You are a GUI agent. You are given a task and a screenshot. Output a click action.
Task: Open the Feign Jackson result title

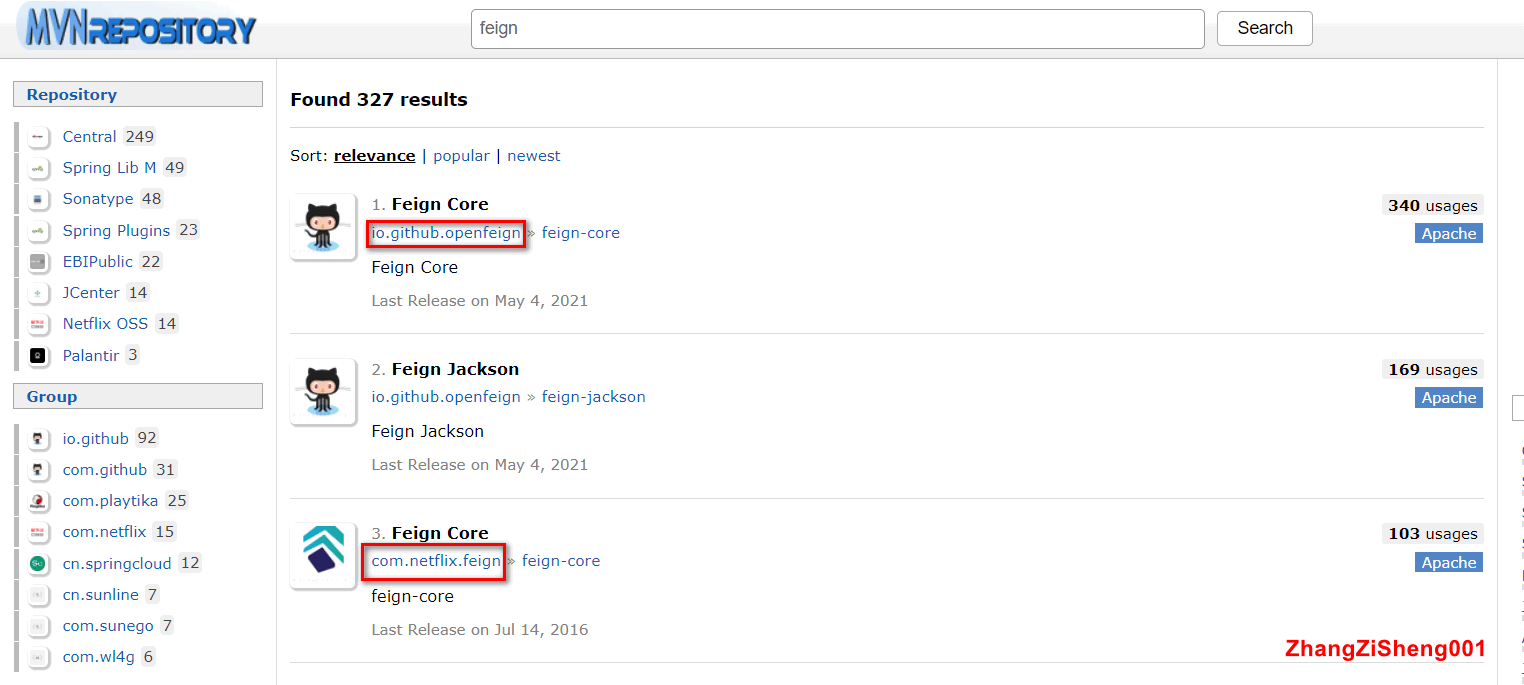(x=455, y=369)
